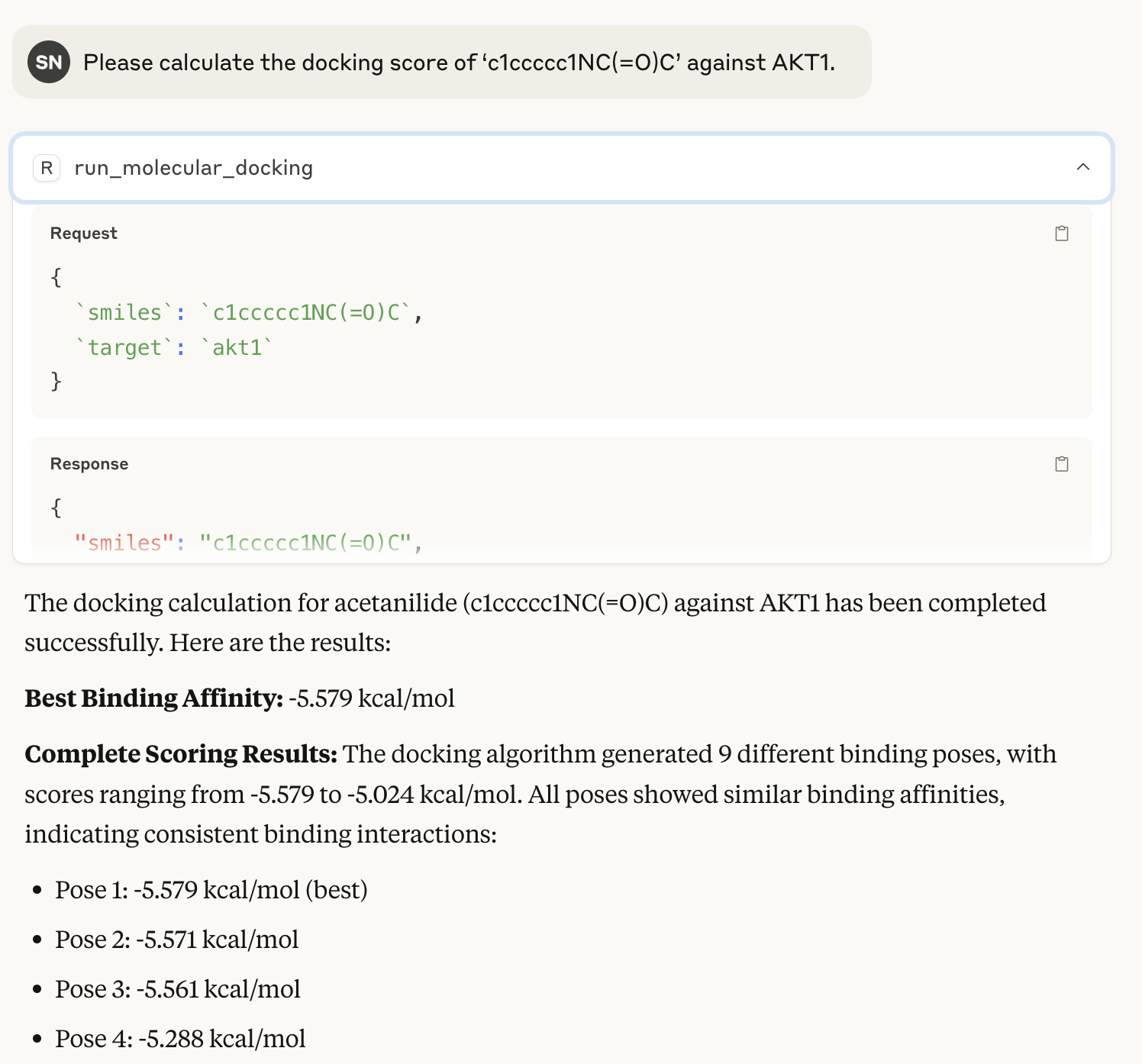Click the smiles line in Response block
The width and height of the screenshot is (1142, 1064).
pos(248,543)
